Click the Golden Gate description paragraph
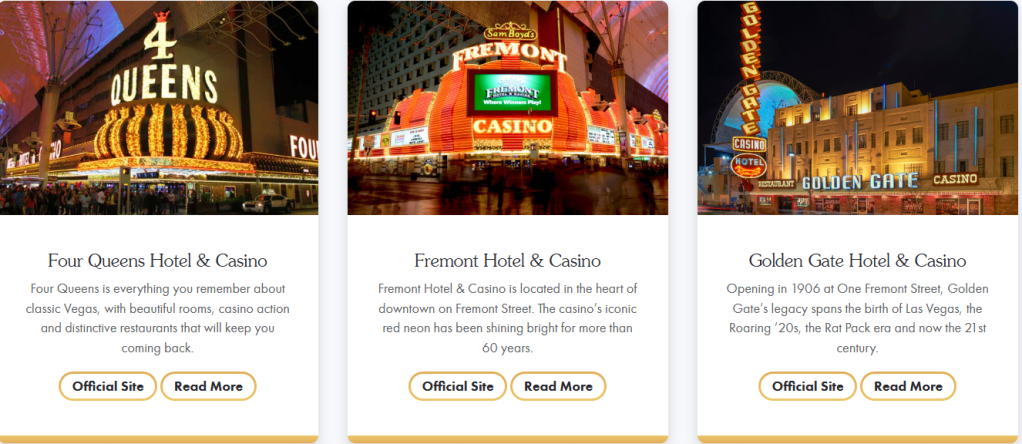The width and height of the screenshot is (1022, 444). (x=857, y=318)
